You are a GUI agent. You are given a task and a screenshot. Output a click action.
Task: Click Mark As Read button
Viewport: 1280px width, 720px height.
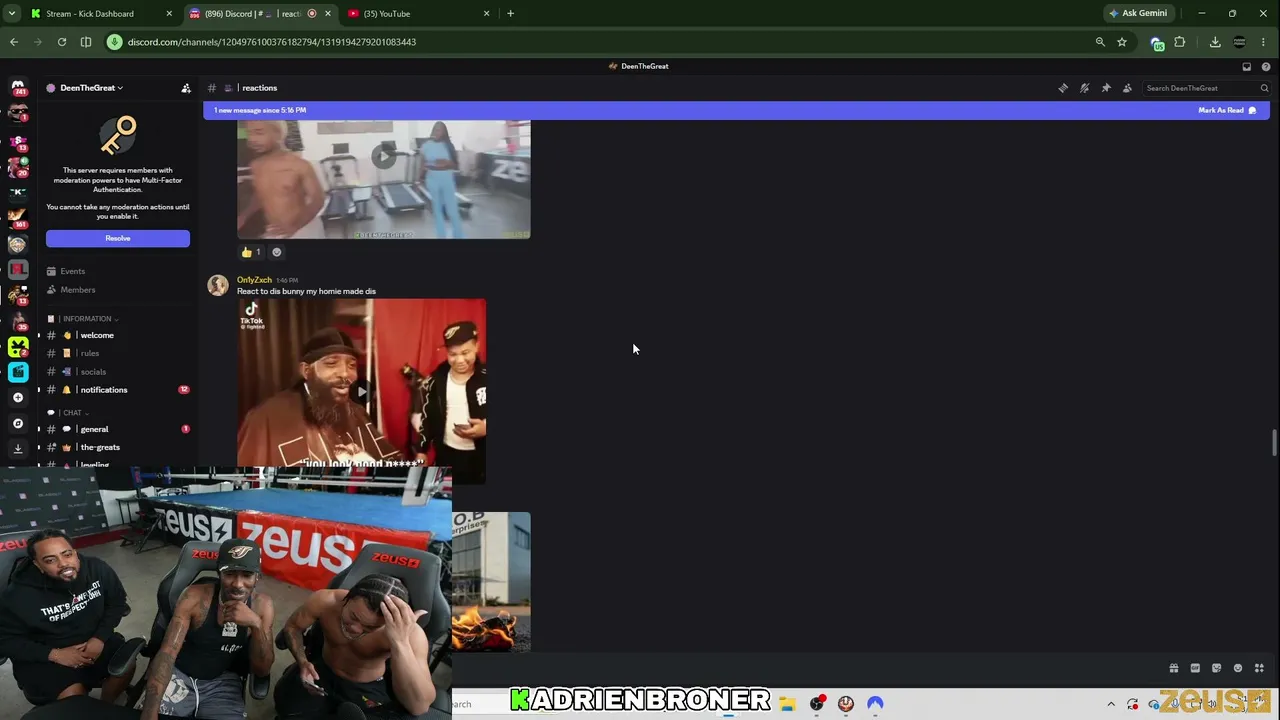pos(1227,110)
